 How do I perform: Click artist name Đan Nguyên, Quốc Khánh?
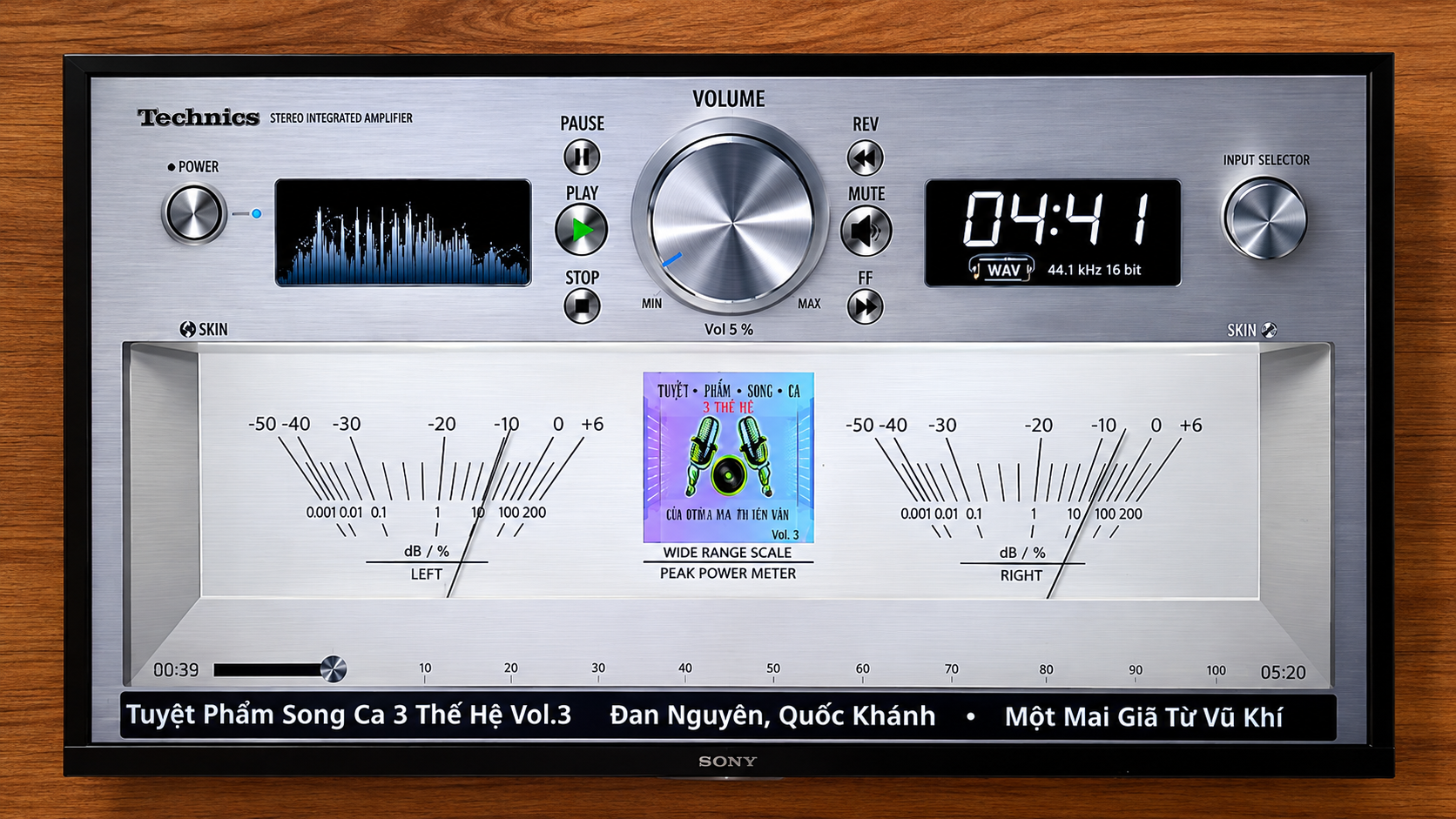pyautogui.click(x=772, y=715)
